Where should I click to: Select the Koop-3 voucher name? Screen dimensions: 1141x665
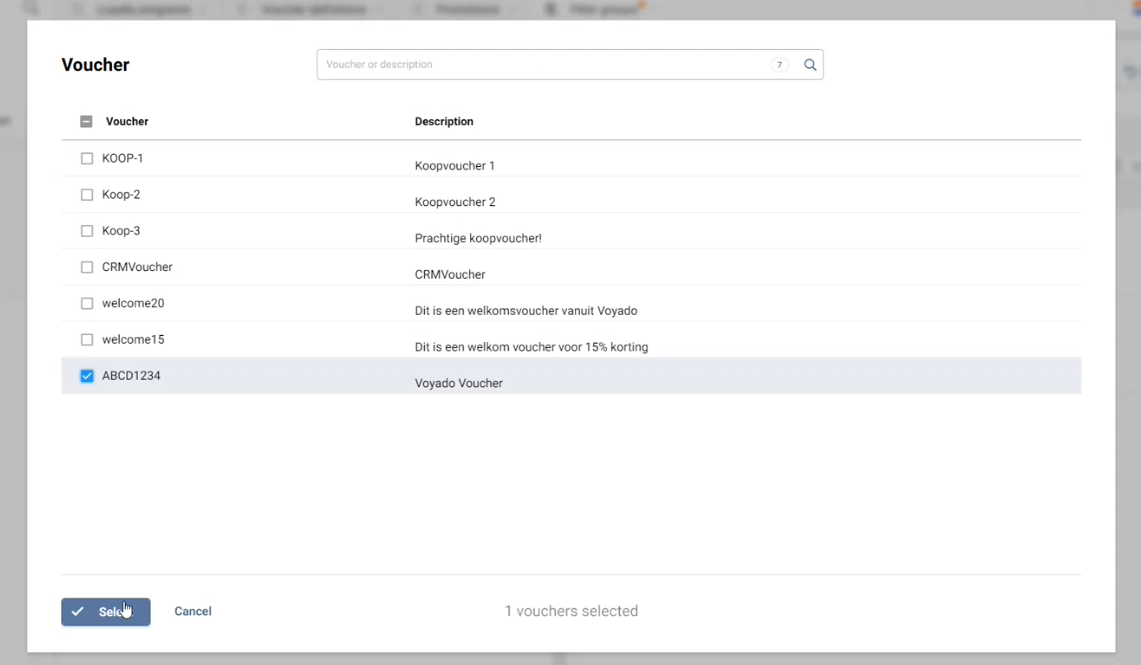coord(121,231)
